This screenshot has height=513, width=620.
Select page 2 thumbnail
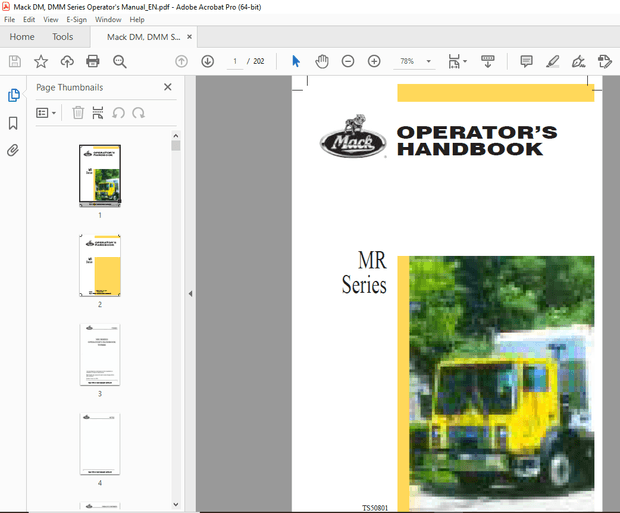click(100, 265)
